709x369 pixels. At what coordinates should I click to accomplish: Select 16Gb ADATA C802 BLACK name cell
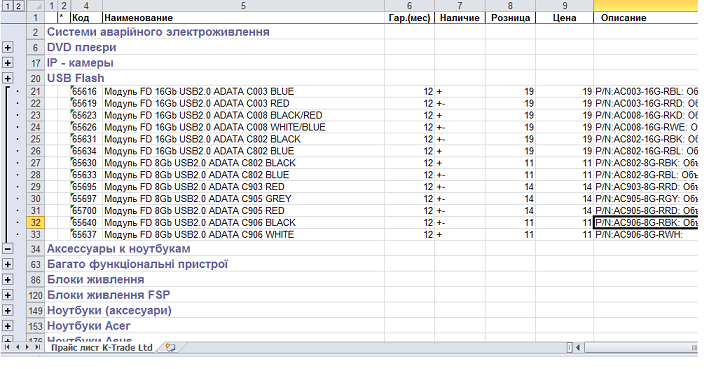pyautogui.click(x=243, y=139)
